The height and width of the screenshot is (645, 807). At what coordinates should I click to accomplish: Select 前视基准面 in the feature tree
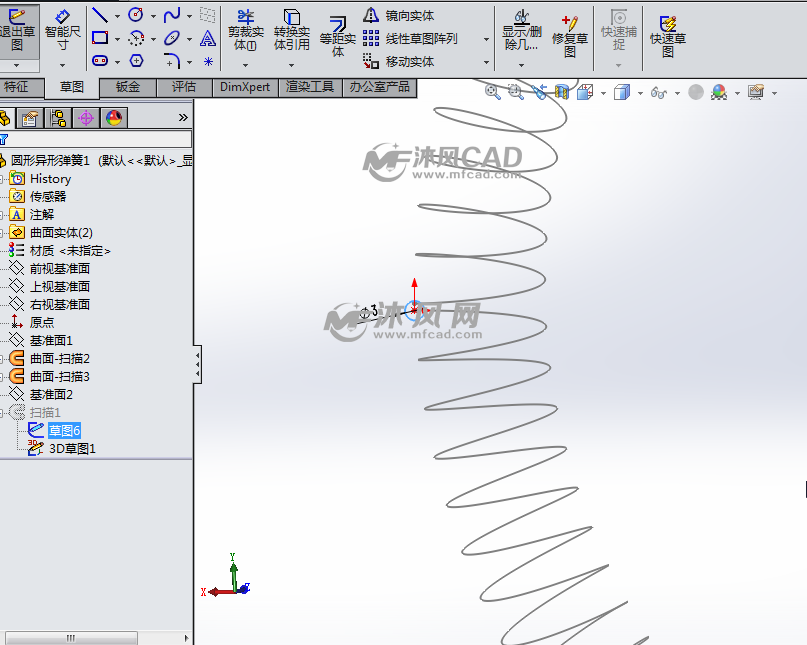(59, 268)
